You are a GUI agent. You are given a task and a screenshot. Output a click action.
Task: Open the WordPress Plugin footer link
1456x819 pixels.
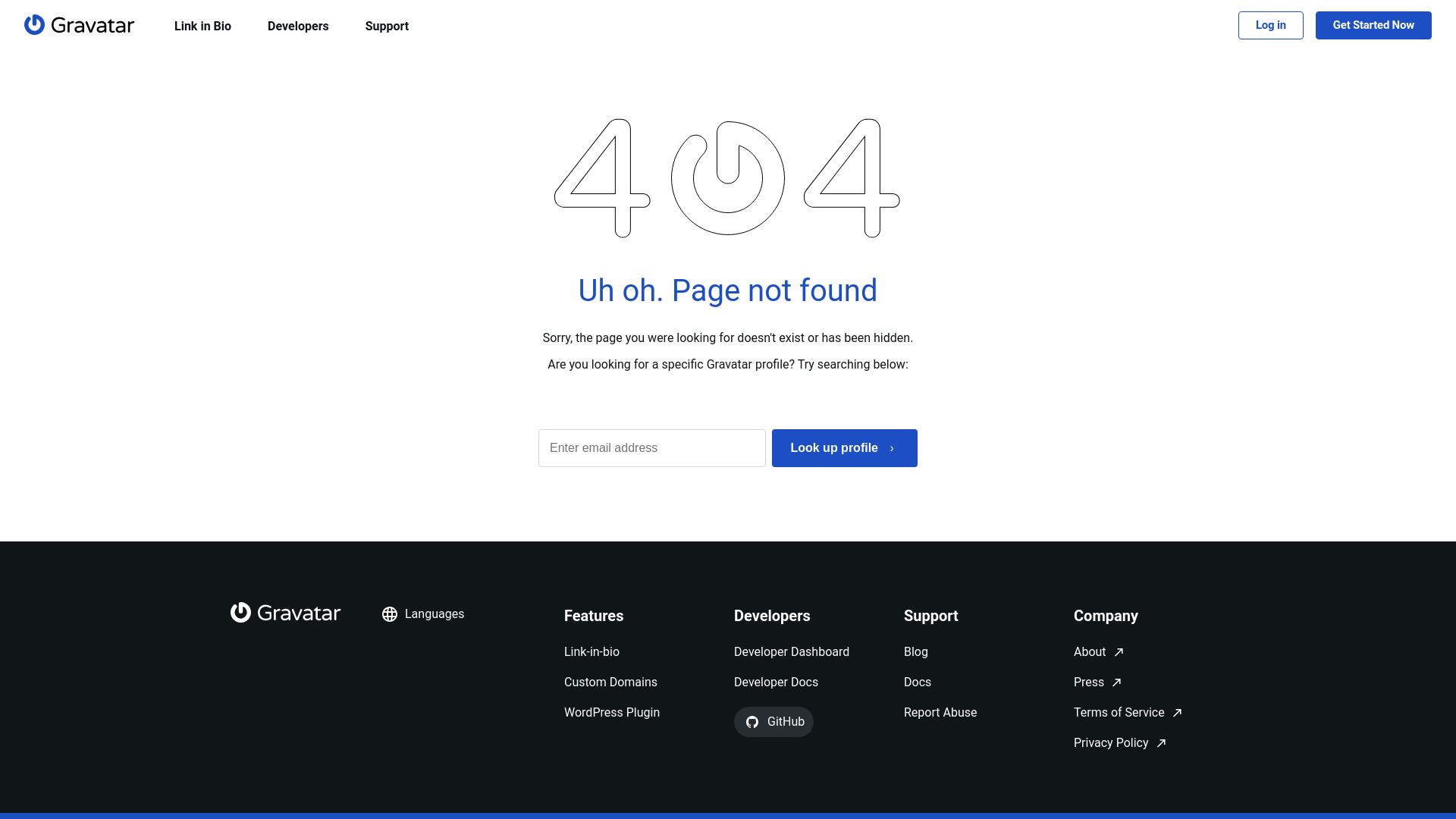pyautogui.click(x=612, y=713)
